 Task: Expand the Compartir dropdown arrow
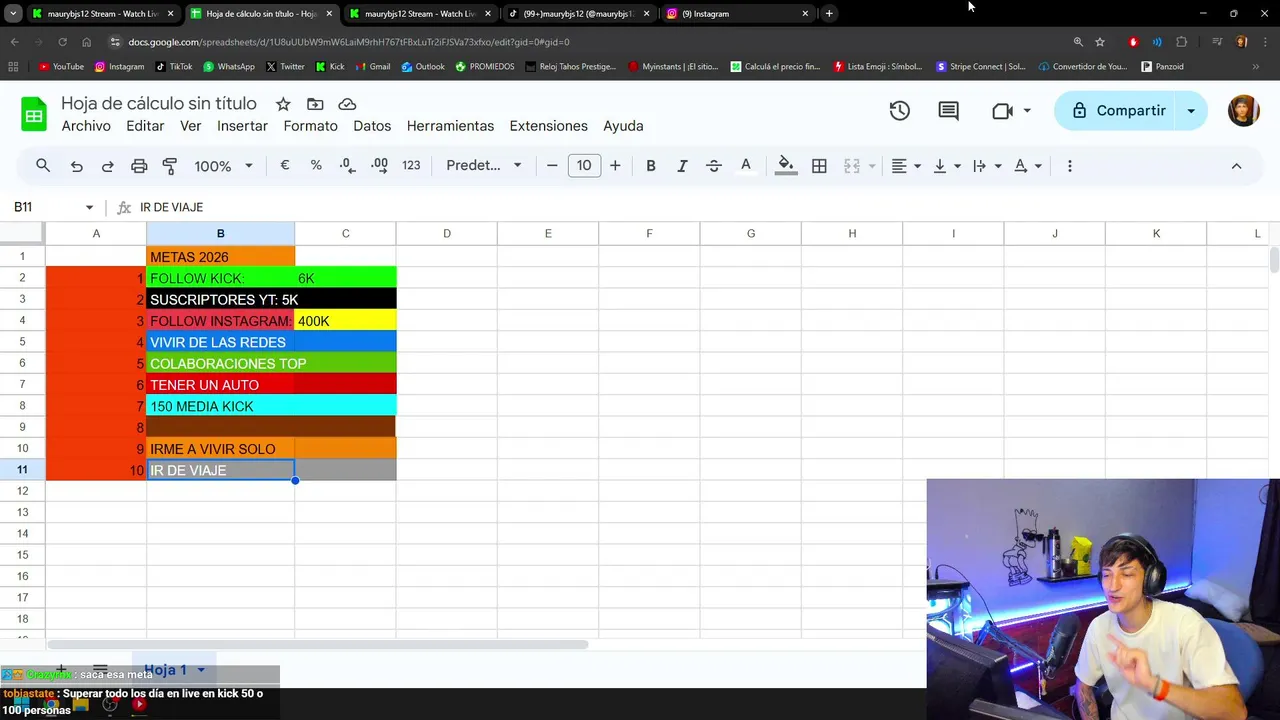(x=1191, y=111)
